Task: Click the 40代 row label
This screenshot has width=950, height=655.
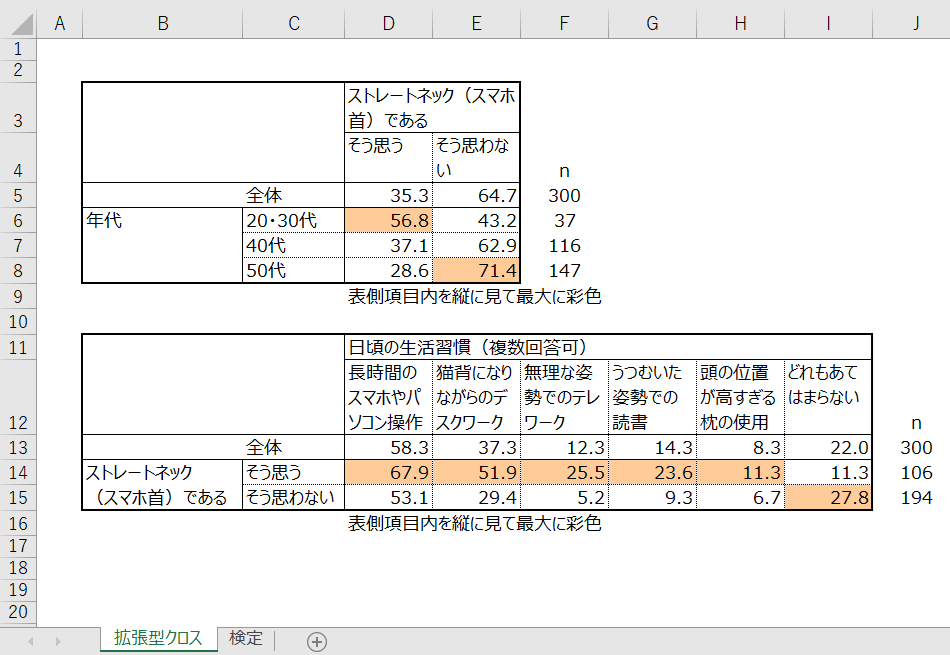Action: click(x=294, y=245)
